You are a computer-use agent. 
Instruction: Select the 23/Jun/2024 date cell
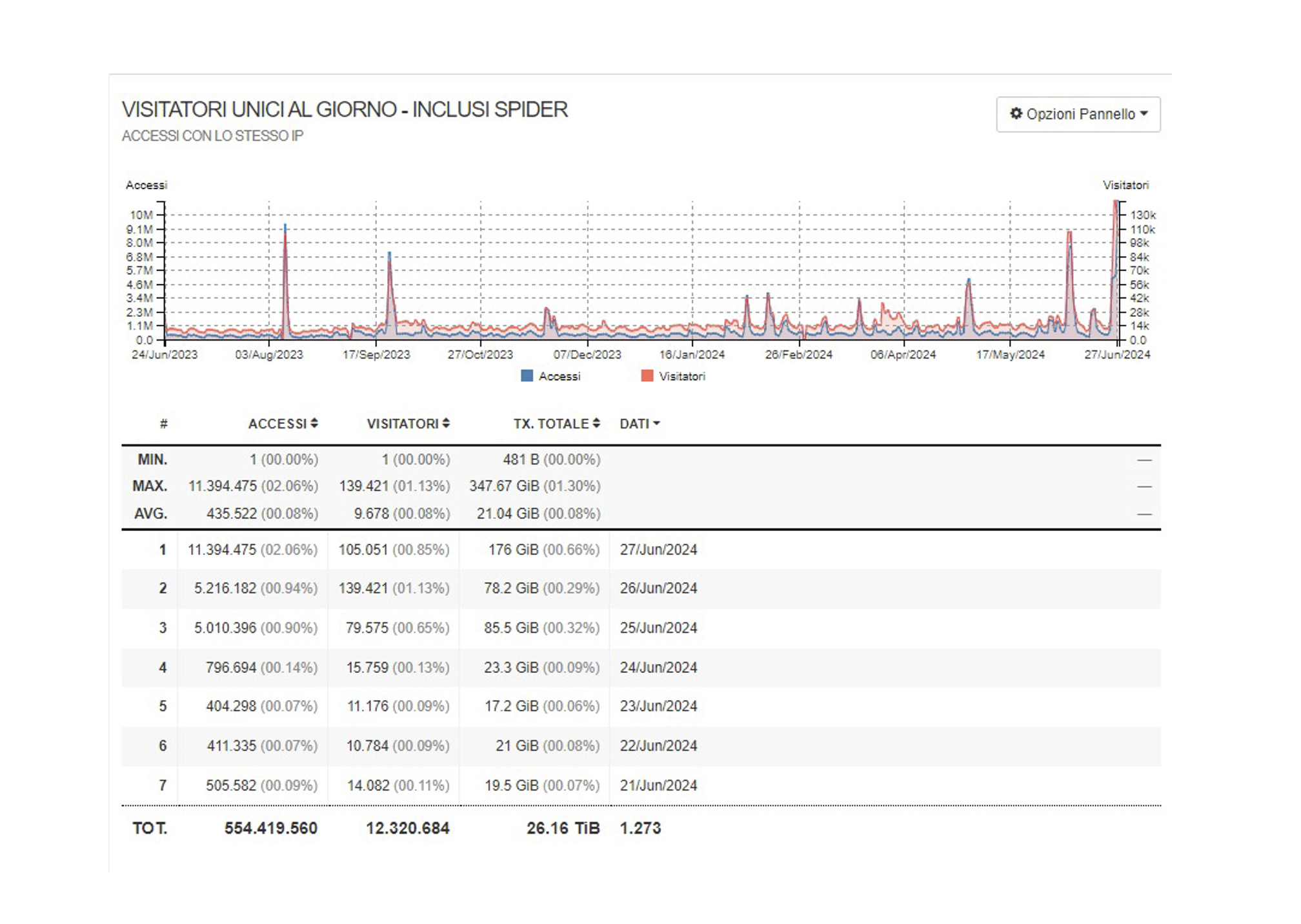(x=658, y=707)
